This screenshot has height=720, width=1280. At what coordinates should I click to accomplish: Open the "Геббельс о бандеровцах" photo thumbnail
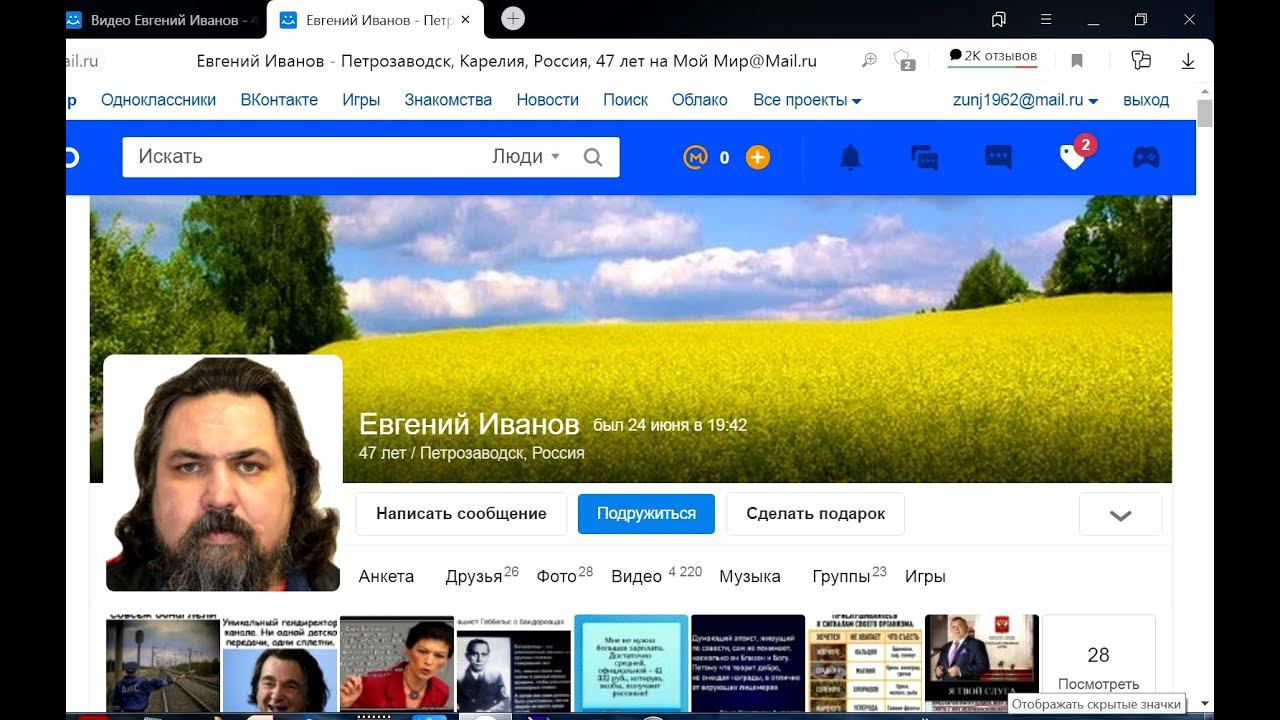pos(514,663)
